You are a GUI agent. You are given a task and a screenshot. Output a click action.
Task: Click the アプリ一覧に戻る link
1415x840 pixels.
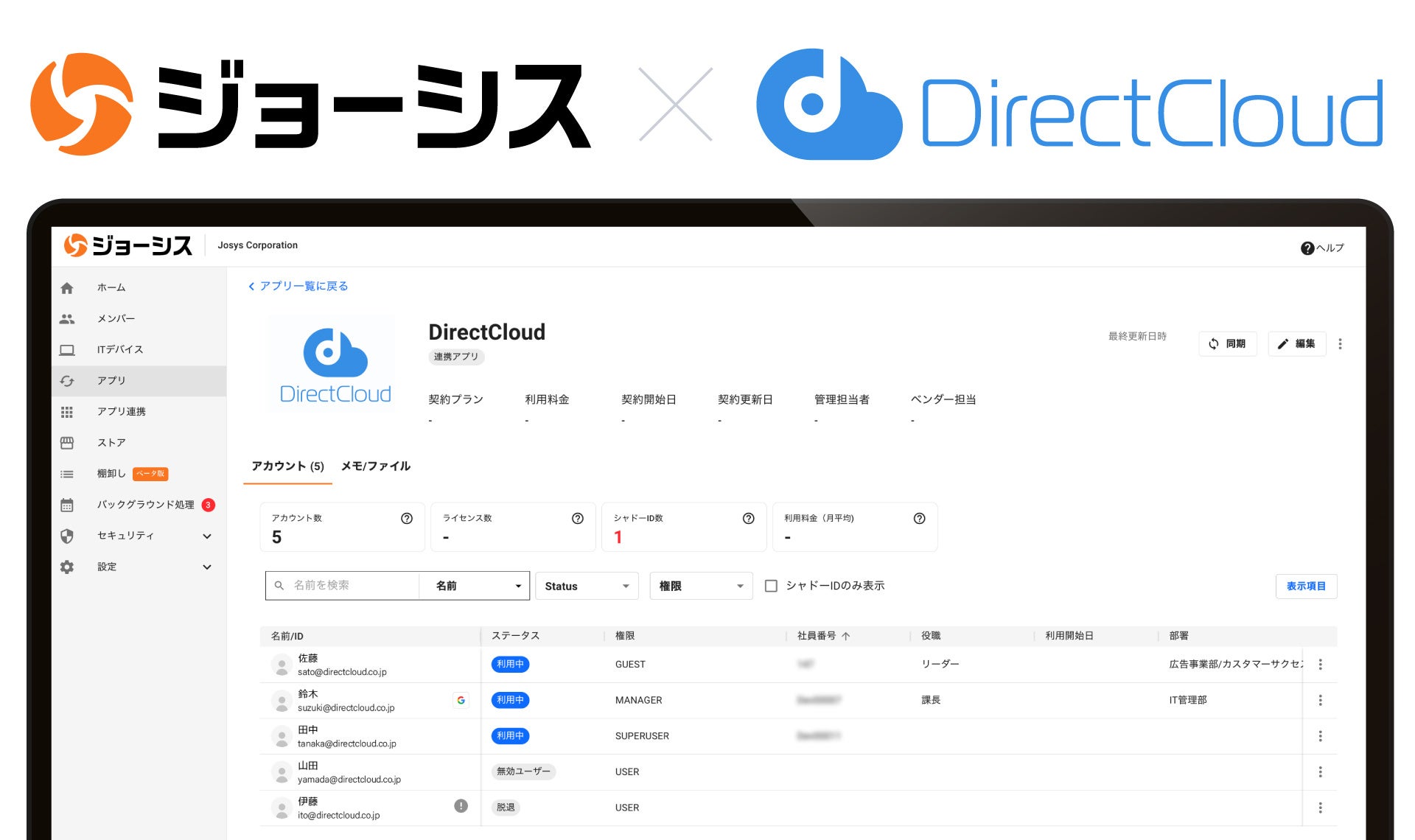click(298, 286)
